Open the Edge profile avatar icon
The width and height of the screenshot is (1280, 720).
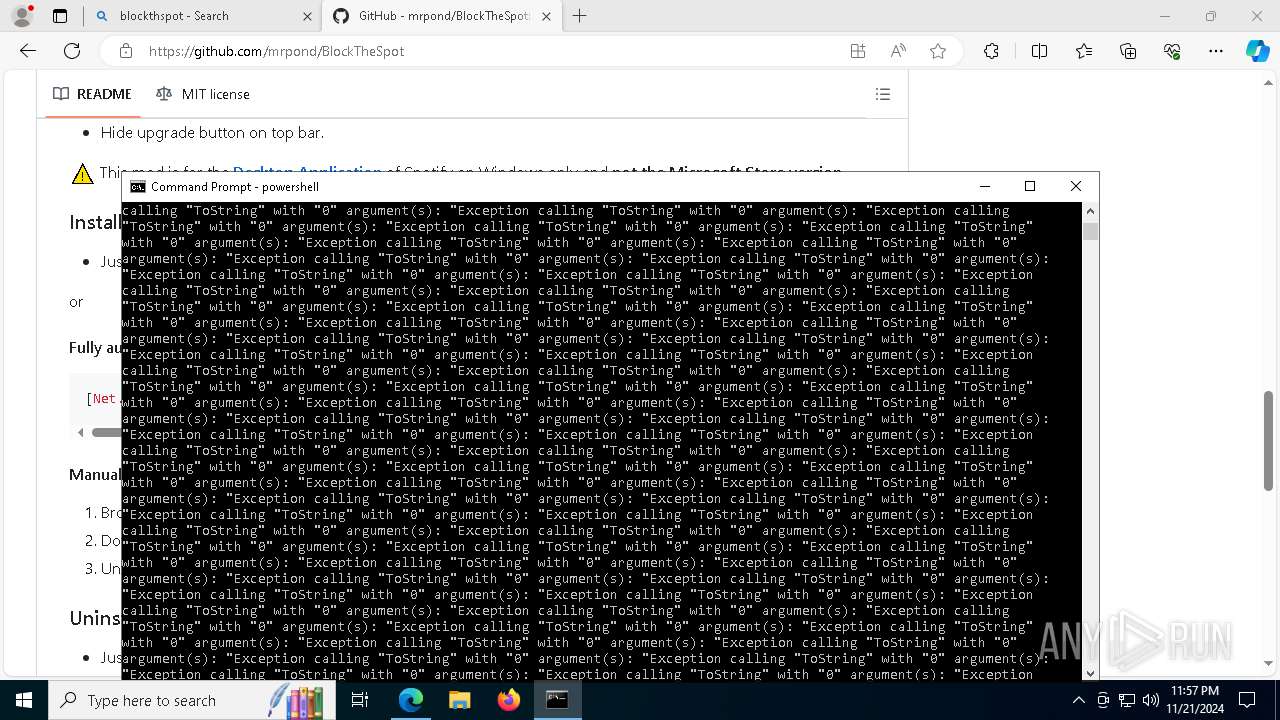click(22, 16)
